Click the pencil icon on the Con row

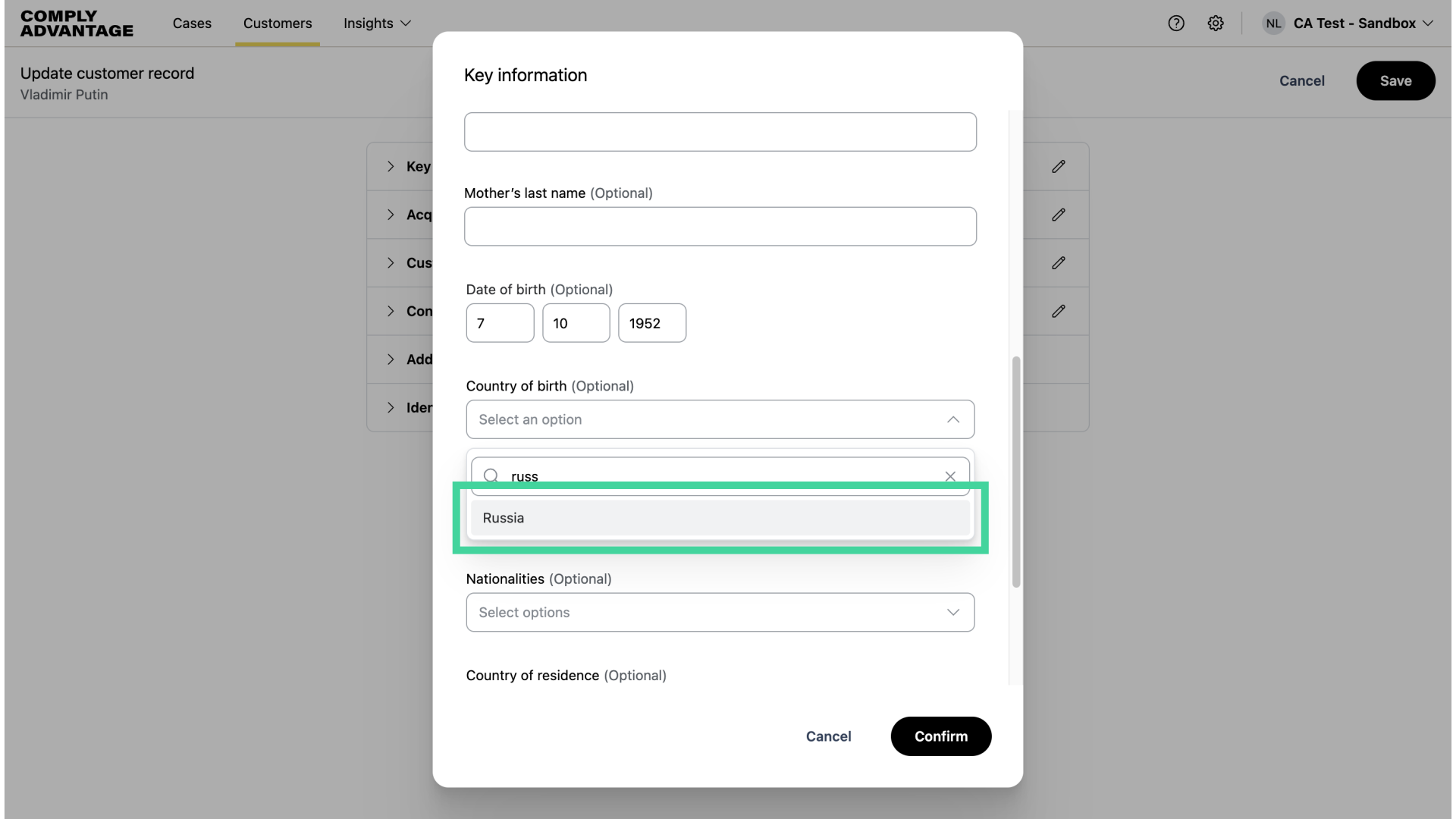pyautogui.click(x=1059, y=311)
